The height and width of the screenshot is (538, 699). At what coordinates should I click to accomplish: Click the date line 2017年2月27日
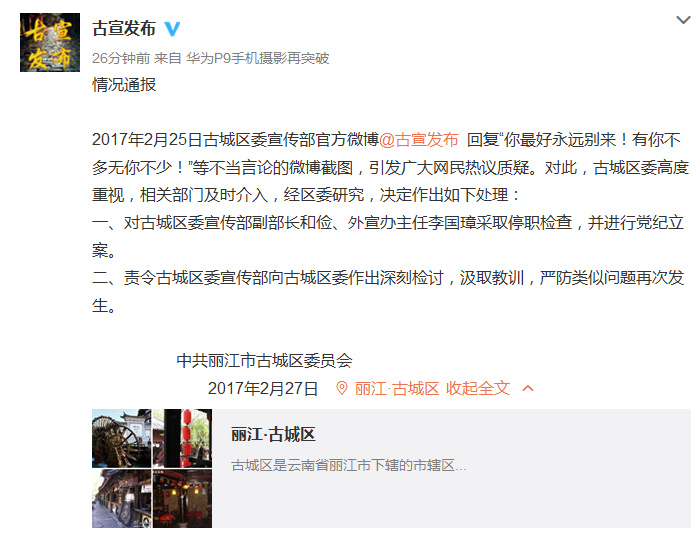tap(263, 389)
